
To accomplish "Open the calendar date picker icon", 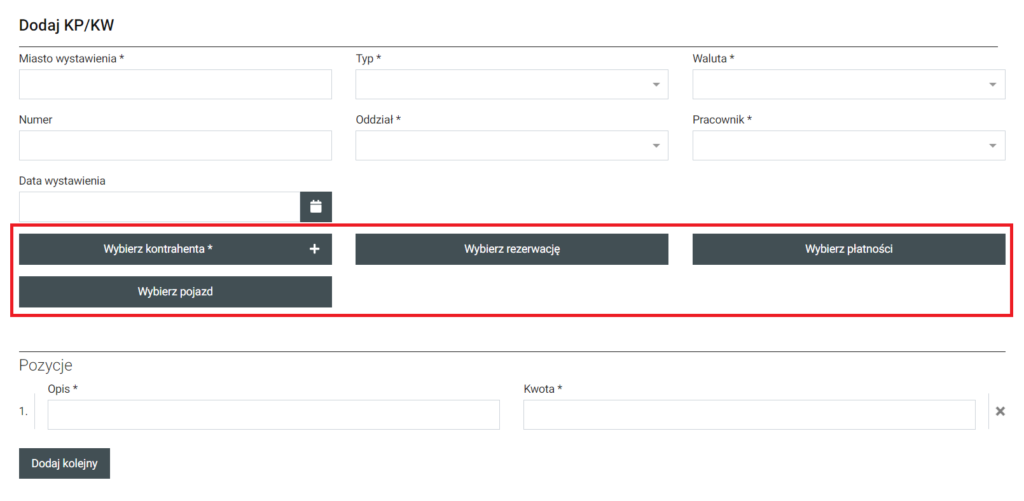I will pyautogui.click(x=316, y=207).
